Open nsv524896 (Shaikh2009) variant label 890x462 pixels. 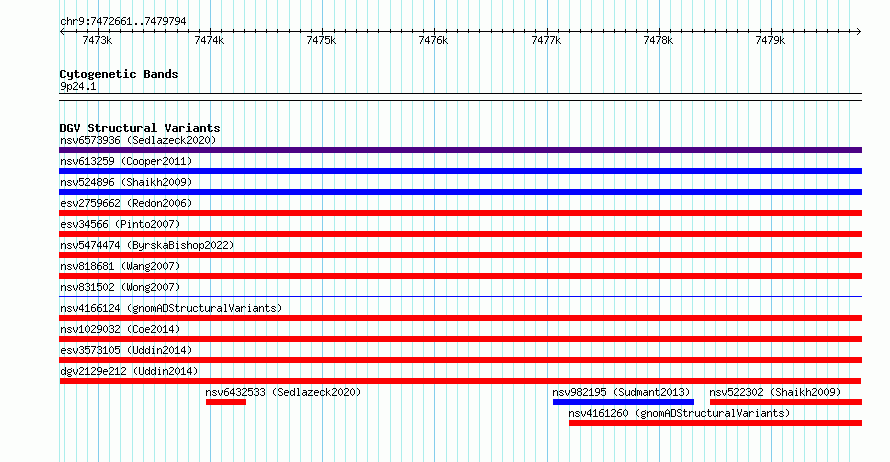click(x=126, y=182)
